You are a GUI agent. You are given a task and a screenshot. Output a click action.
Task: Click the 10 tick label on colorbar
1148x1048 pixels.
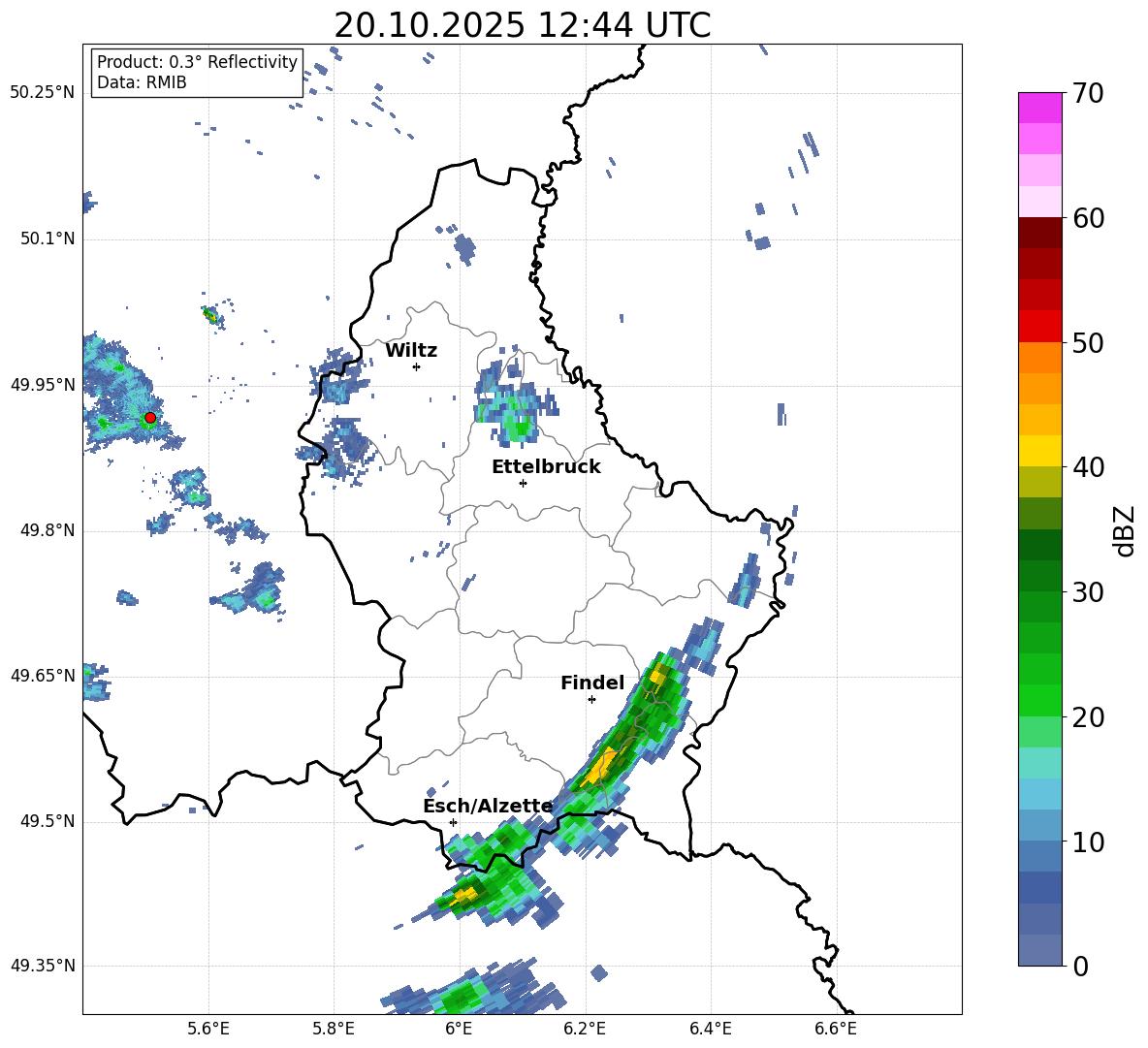[x=1087, y=842]
